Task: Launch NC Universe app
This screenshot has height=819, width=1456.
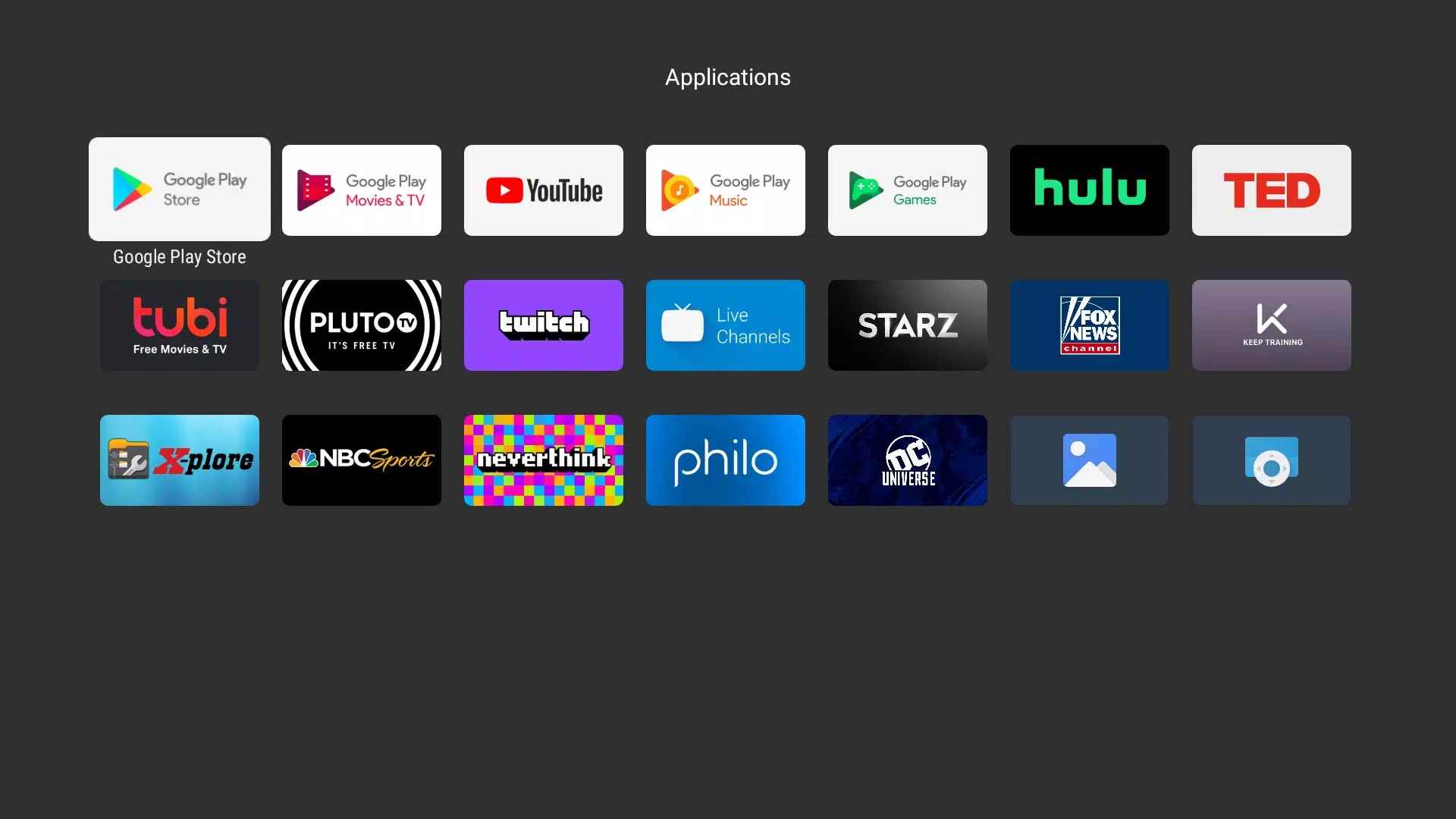Action: (x=906, y=460)
